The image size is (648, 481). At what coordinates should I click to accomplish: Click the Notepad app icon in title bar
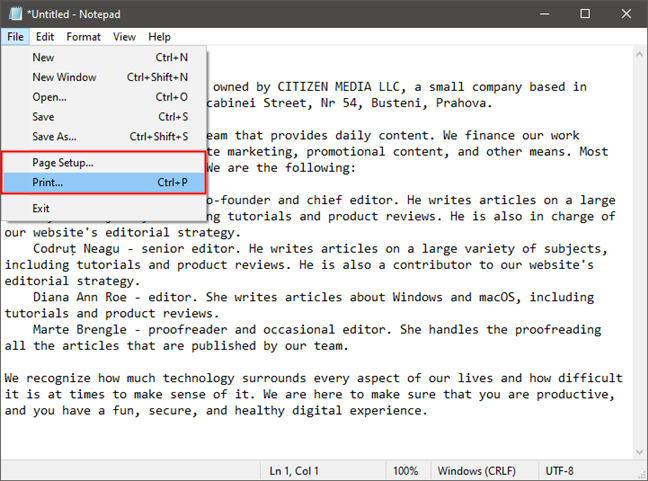tap(16, 14)
